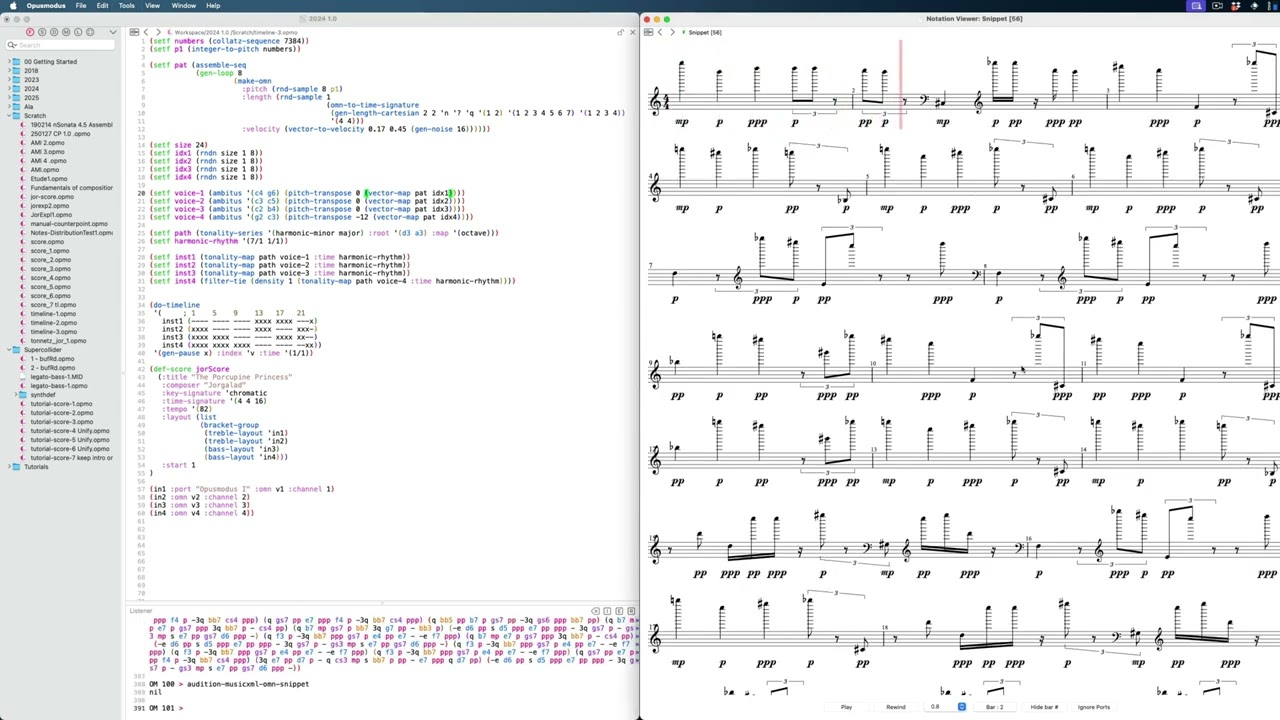Go back with the editor's left arrow
The width and height of the screenshot is (1280, 720).
146,32
